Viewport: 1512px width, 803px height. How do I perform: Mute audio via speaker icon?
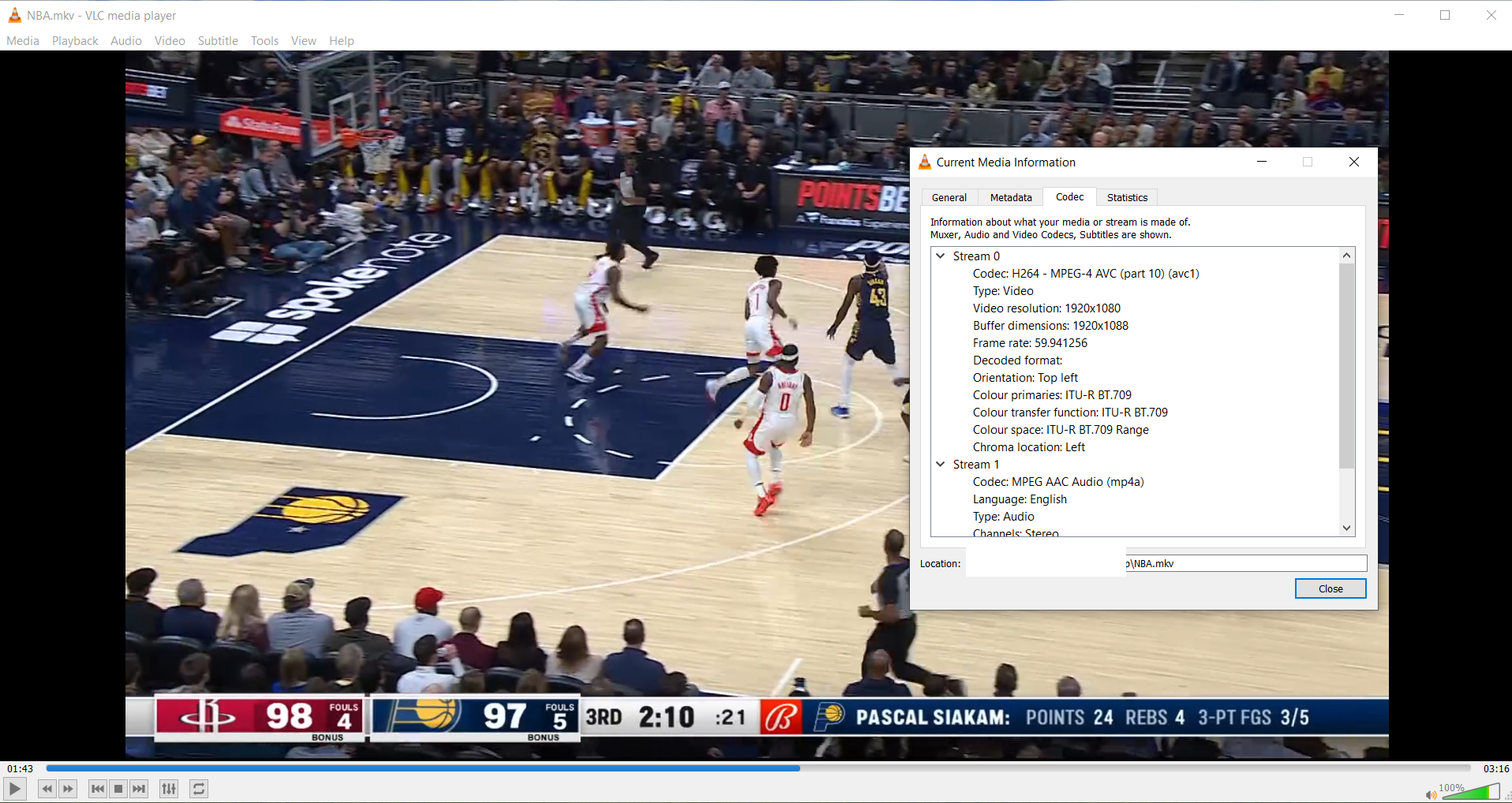tap(1431, 794)
